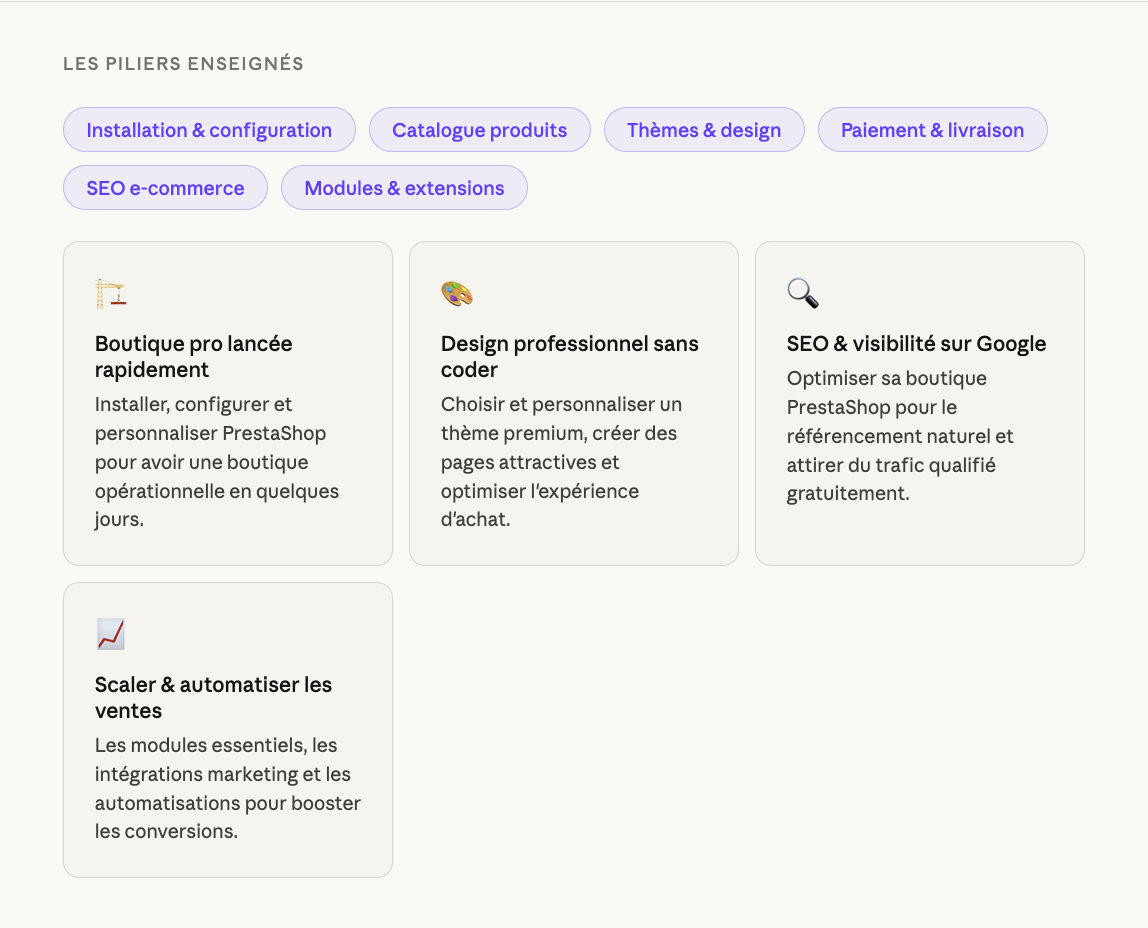This screenshot has height=928, width=1148.
Task: Click the Les piliers enseignés section heading
Action: 183,64
